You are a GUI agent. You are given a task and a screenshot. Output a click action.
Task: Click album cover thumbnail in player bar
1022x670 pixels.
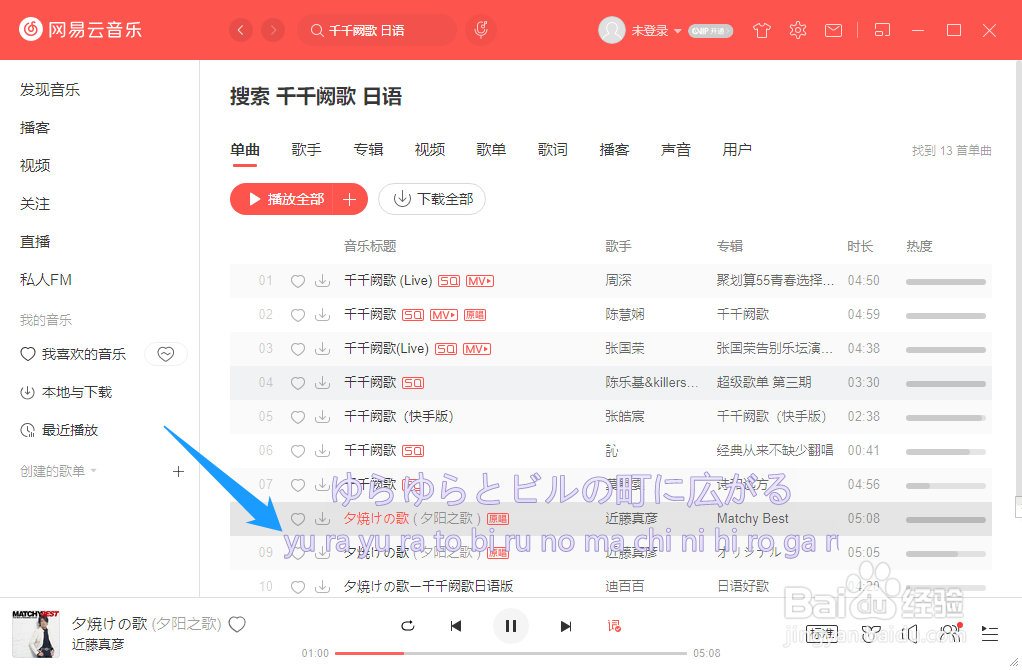(36, 634)
